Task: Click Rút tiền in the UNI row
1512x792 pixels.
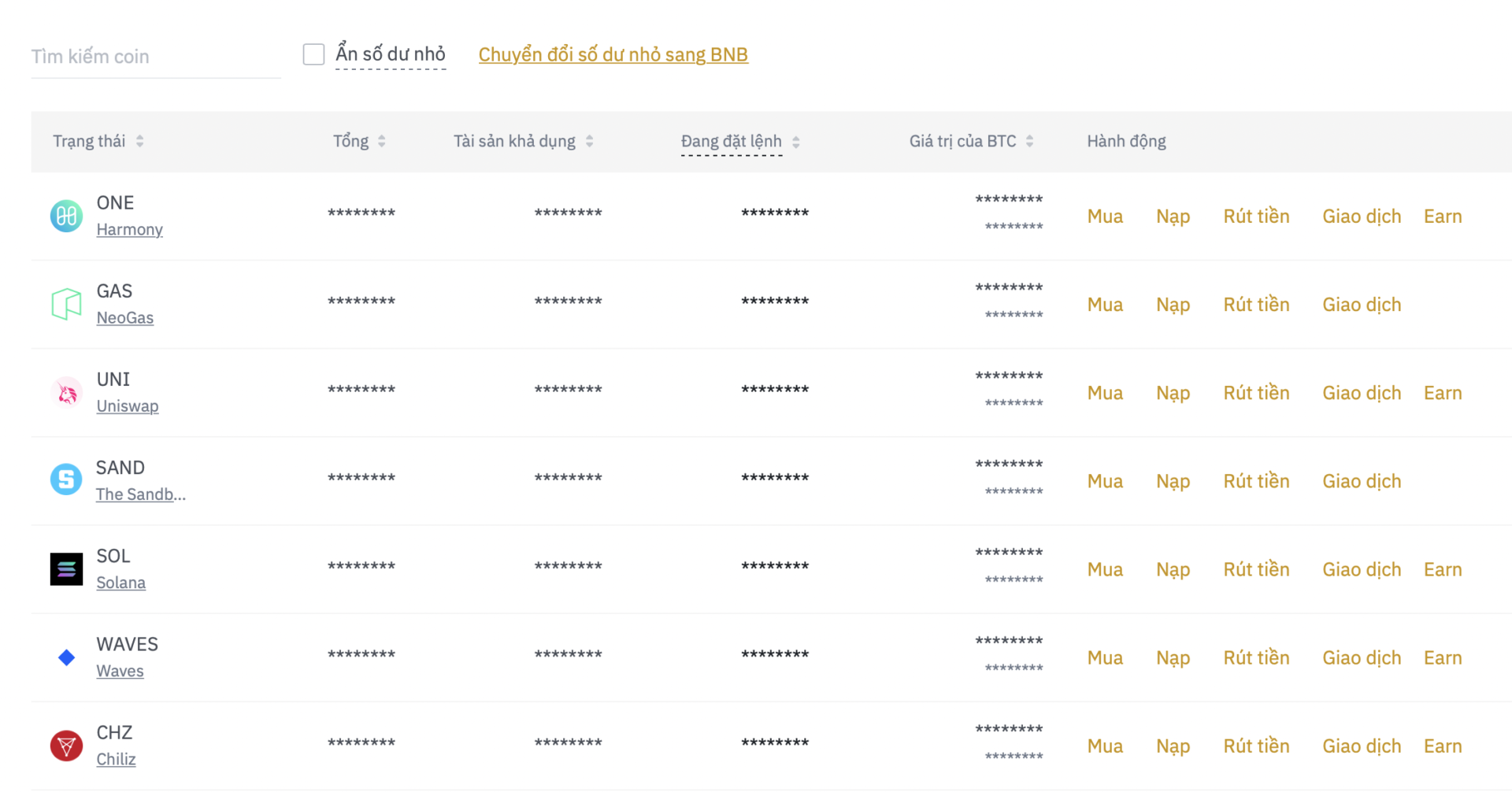Action: pyautogui.click(x=1256, y=393)
